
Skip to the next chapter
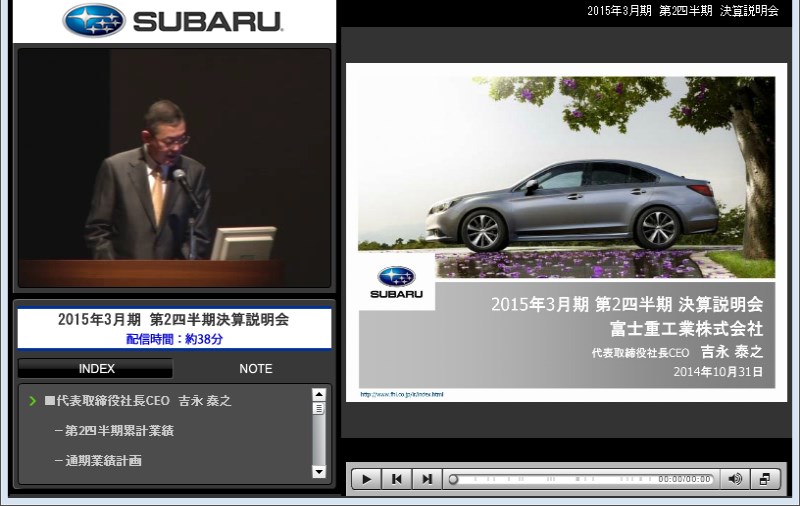pos(427,479)
